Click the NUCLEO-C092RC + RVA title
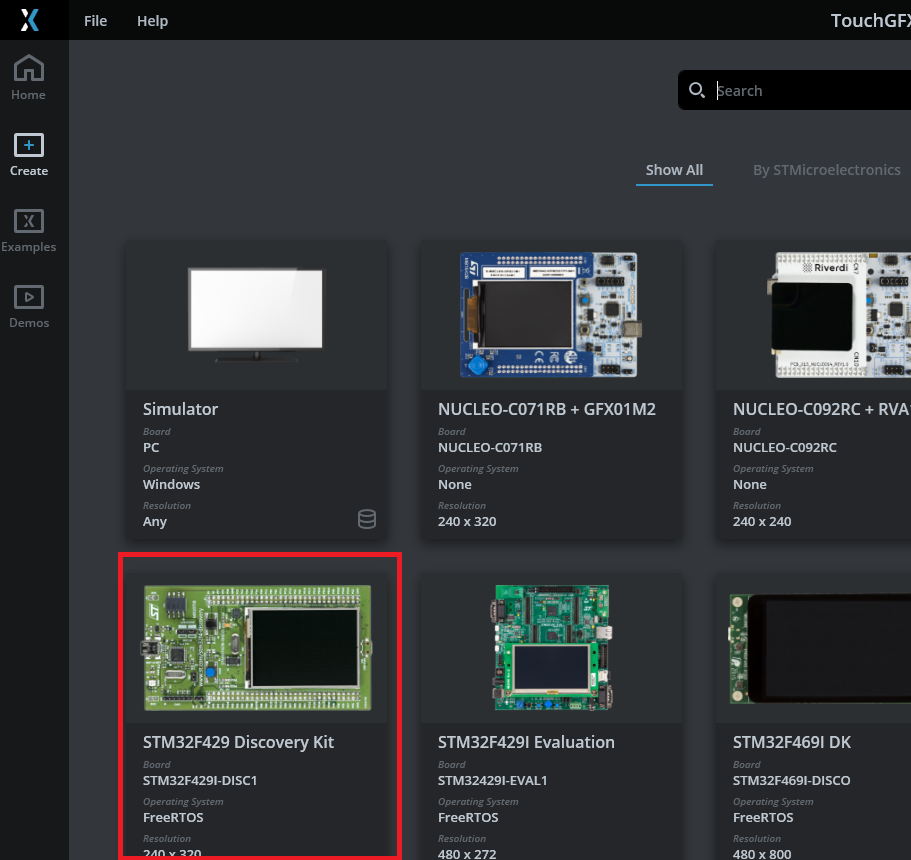911x860 pixels. 822,409
